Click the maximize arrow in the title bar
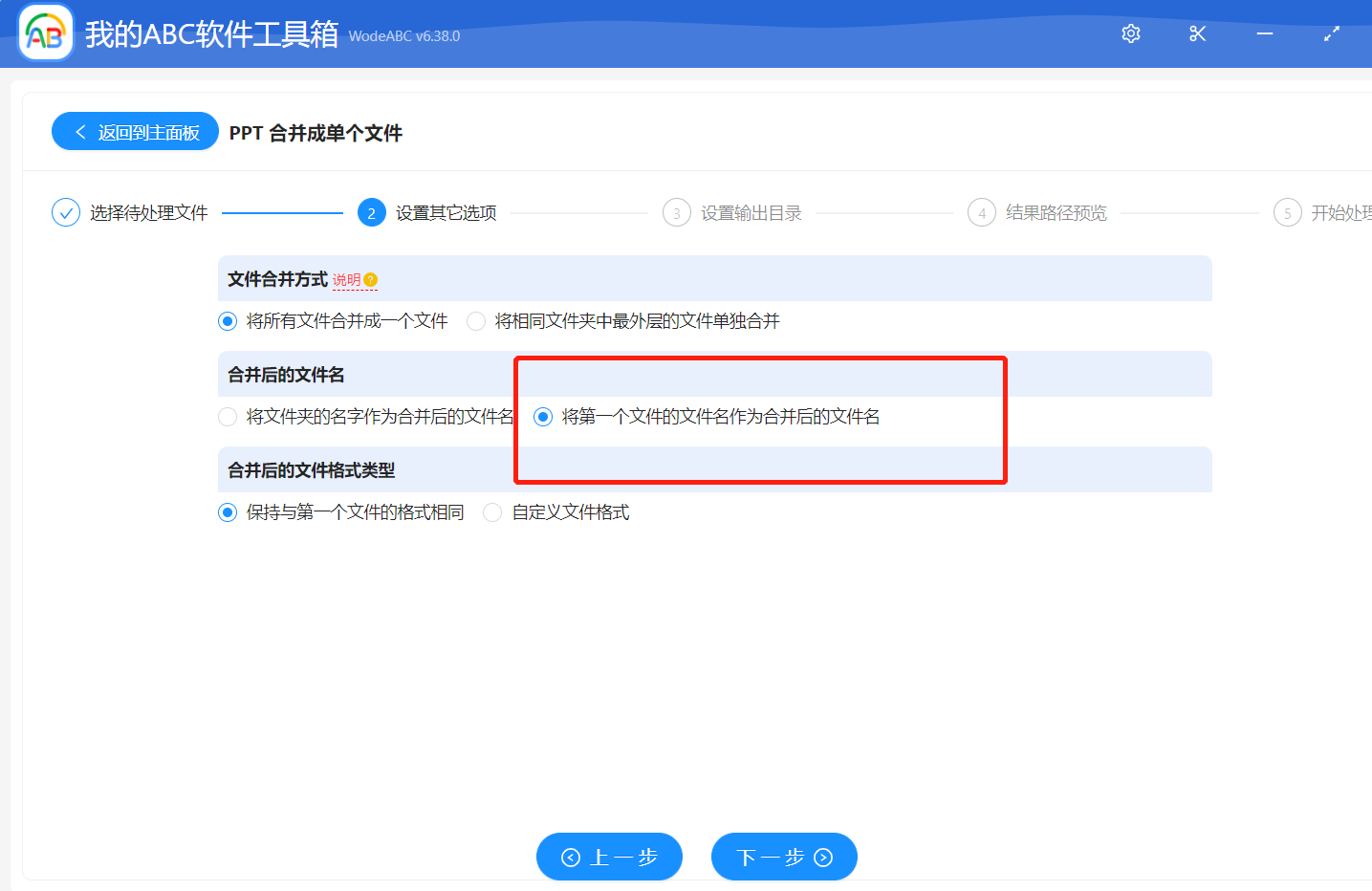The height and width of the screenshot is (891, 1372). [1331, 33]
